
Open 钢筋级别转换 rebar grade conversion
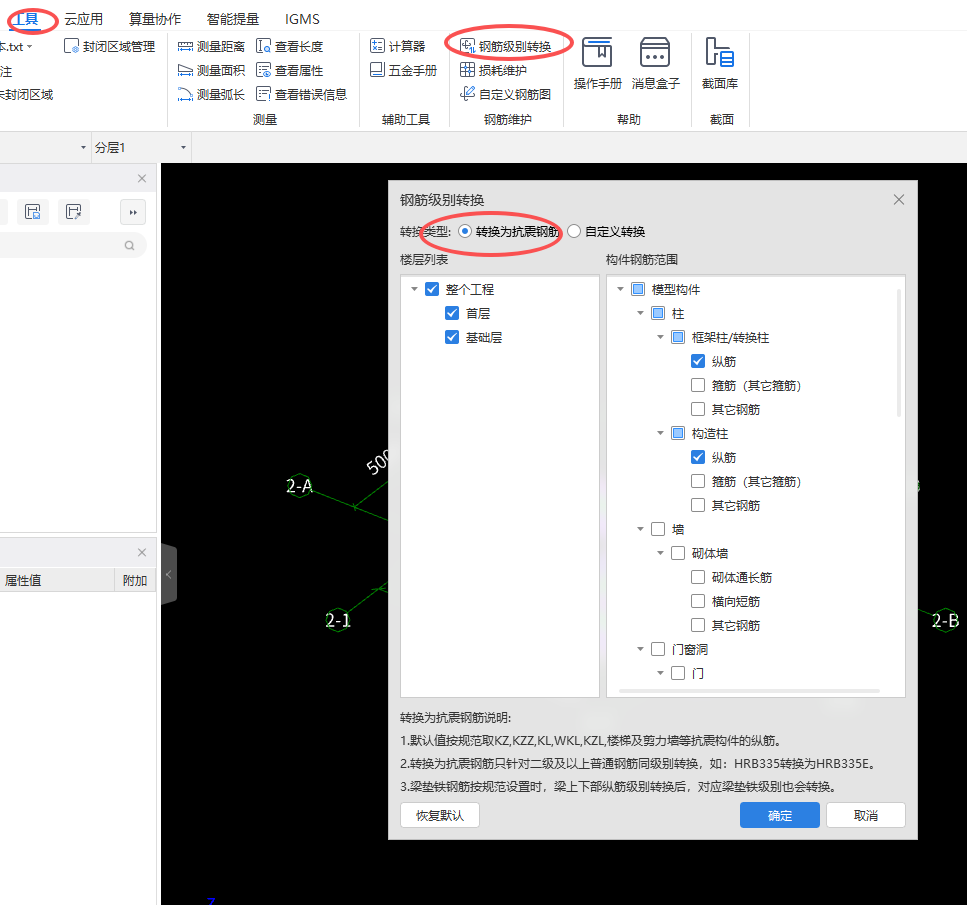tap(506, 46)
